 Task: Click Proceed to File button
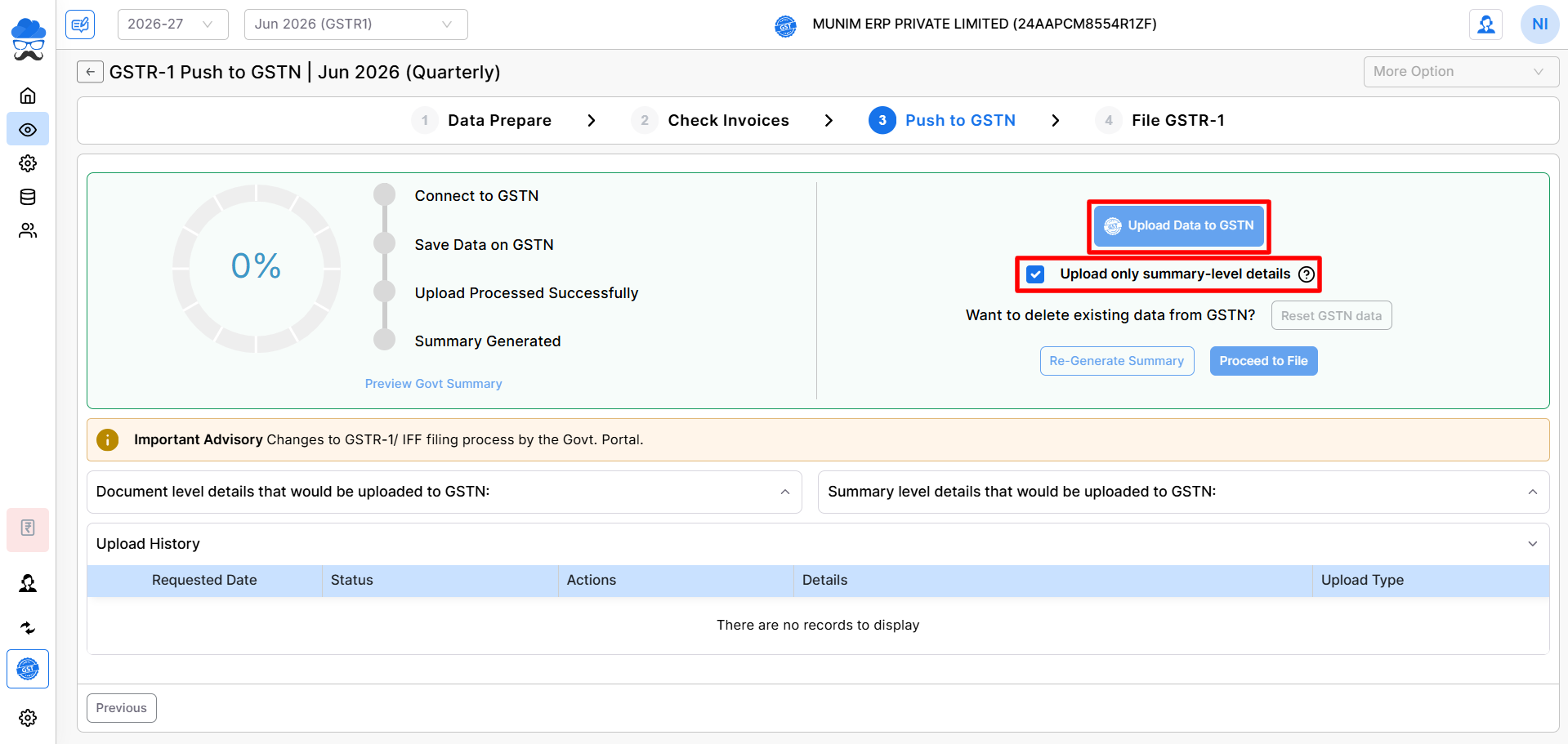pyautogui.click(x=1263, y=361)
